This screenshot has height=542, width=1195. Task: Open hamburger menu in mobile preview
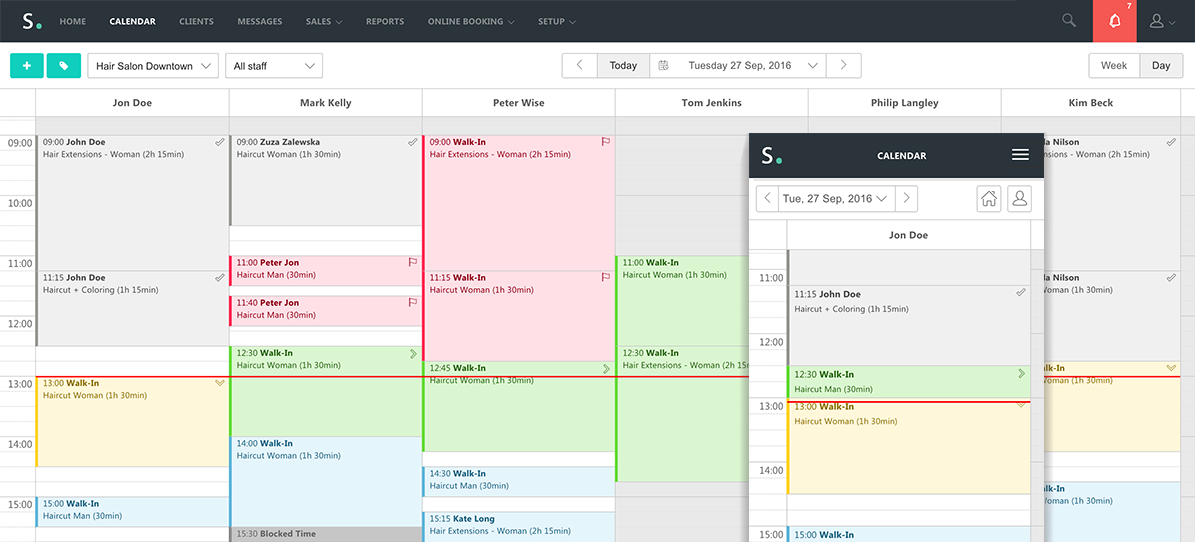point(1020,155)
